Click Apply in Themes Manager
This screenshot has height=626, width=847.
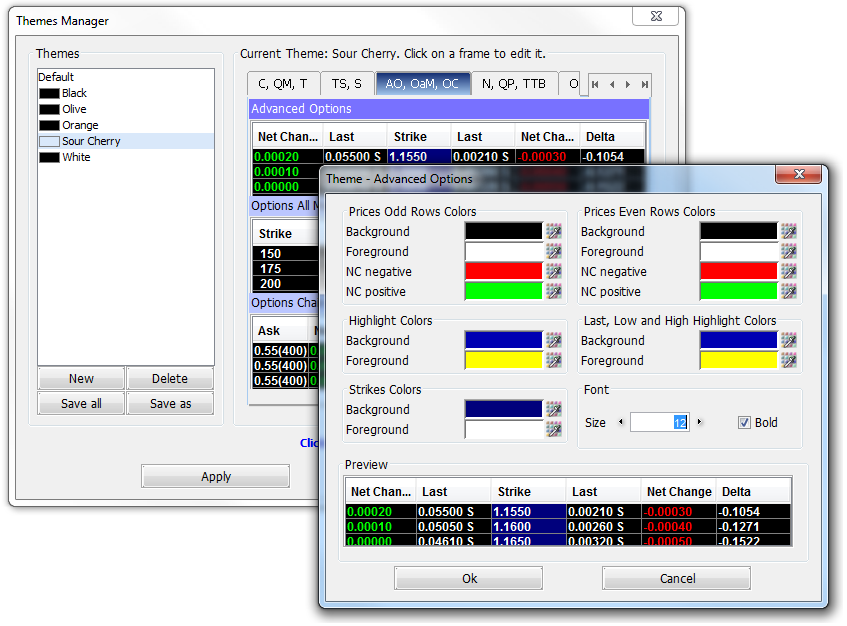216,476
